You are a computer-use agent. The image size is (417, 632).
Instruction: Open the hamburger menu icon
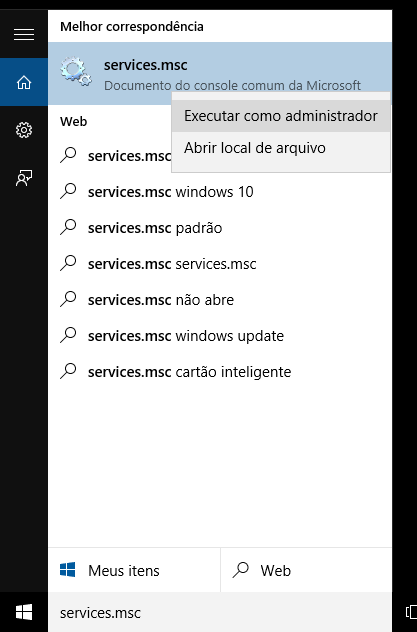coord(24,34)
